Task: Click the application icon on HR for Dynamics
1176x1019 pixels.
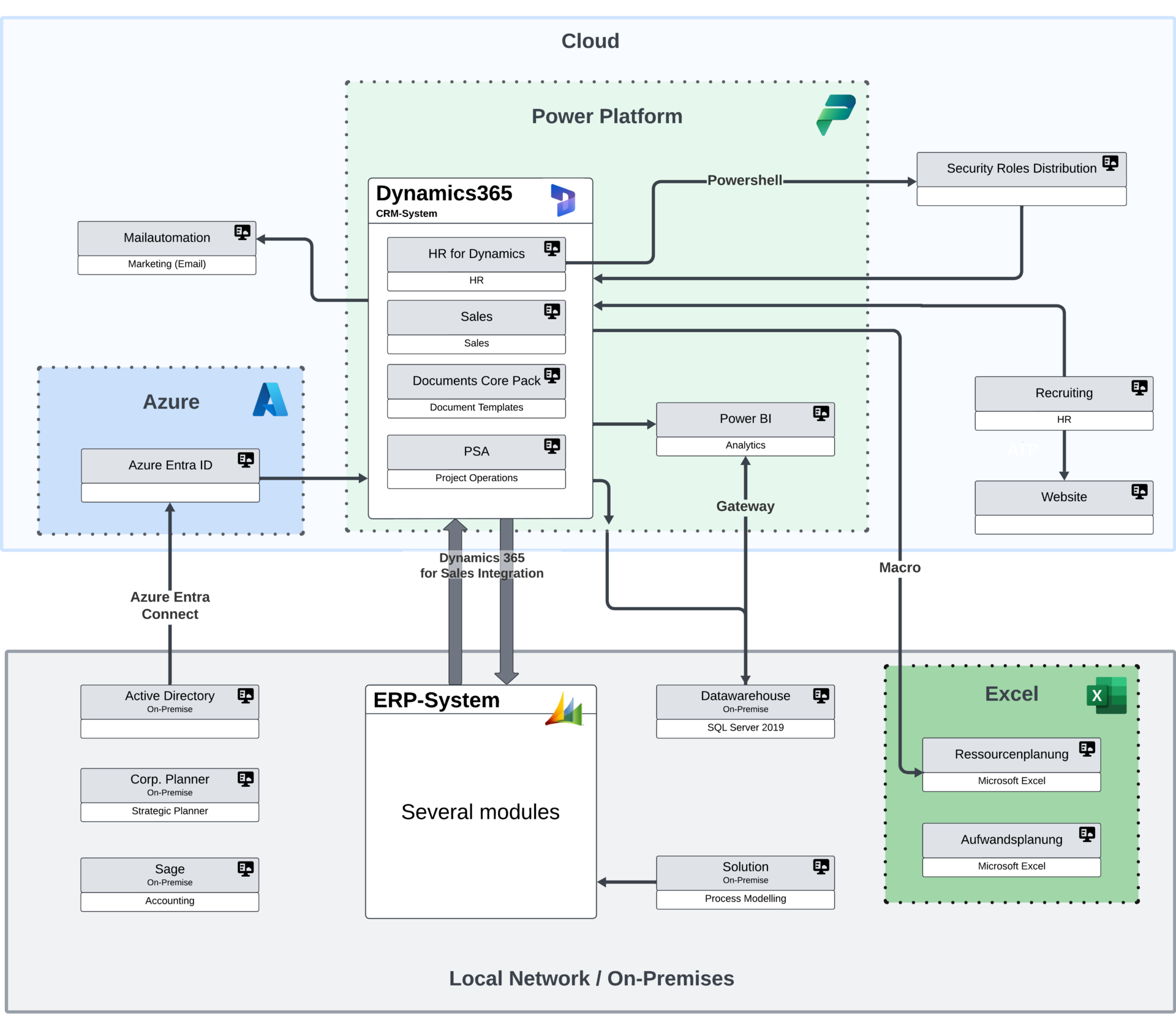Action: 552,248
